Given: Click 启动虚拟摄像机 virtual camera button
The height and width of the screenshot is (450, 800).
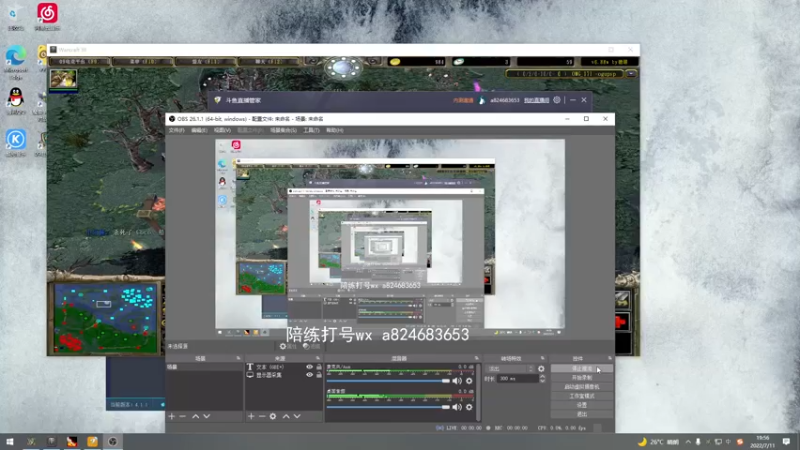Looking at the screenshot, I should tap(582, 387).
